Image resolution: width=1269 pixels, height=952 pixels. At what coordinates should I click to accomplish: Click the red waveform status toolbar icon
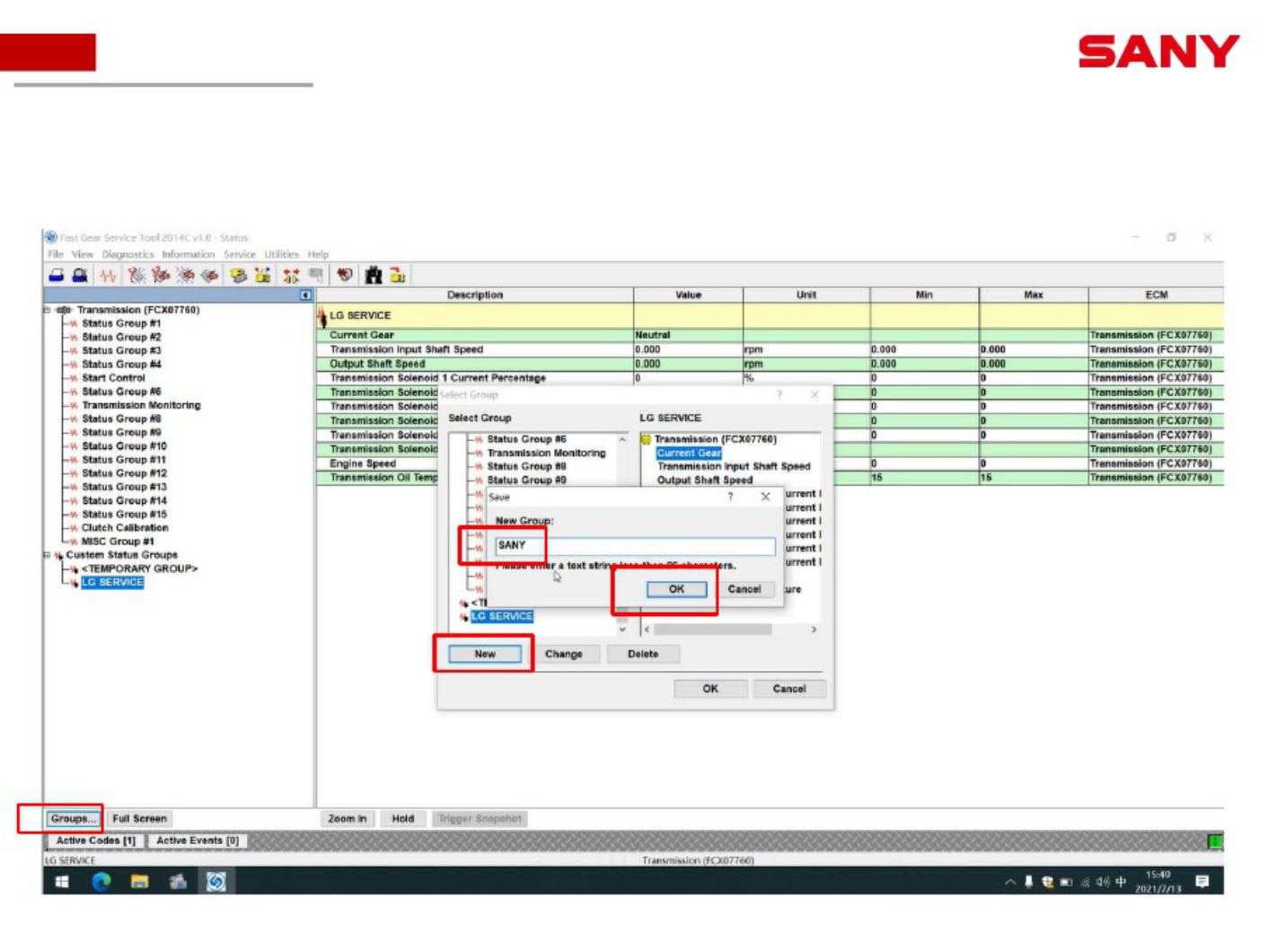pos(108,276)
